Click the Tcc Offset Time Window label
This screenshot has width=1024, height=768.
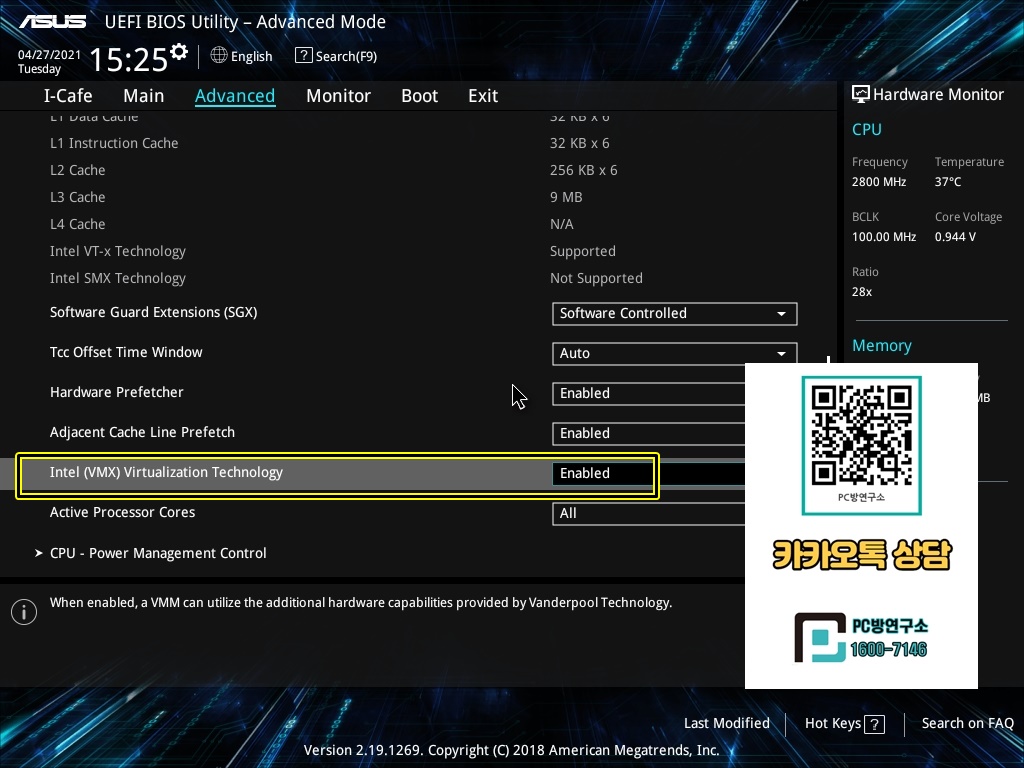coord(126,352)
